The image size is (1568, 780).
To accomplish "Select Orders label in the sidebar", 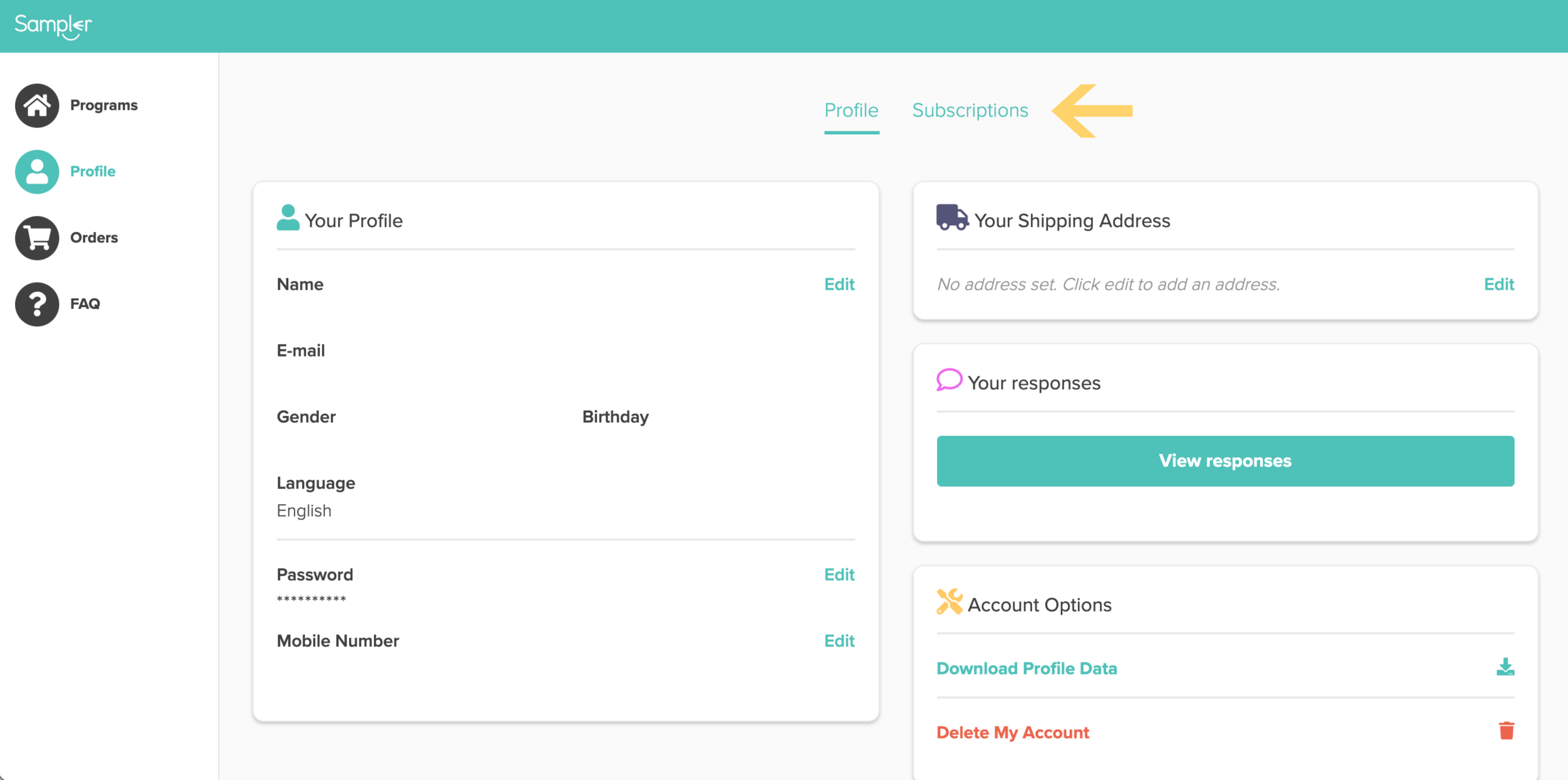I will (94, 238).
